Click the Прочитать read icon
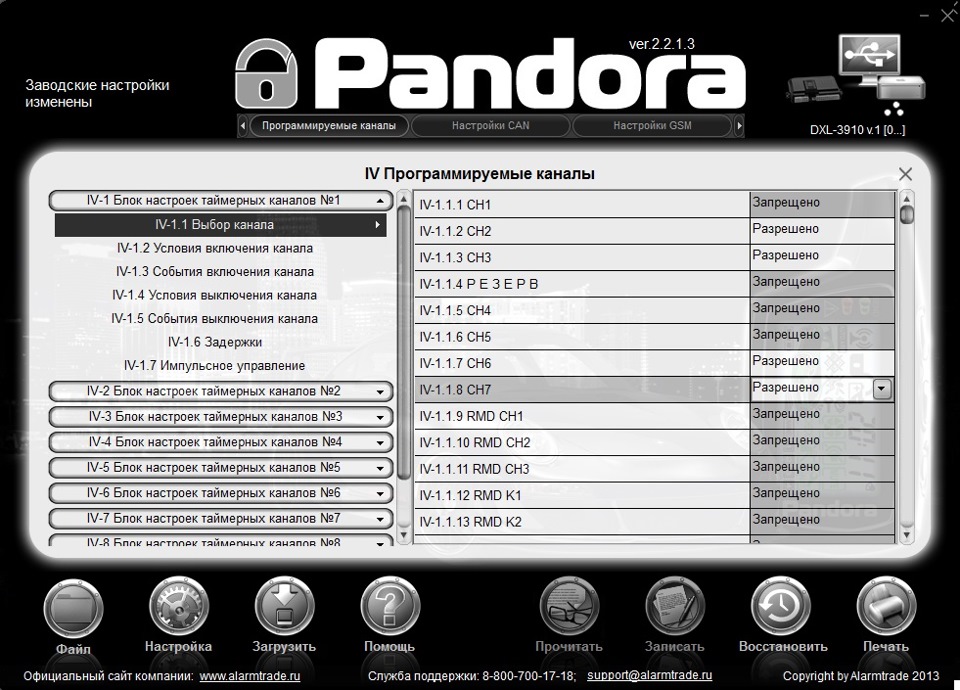 [569, 606]
